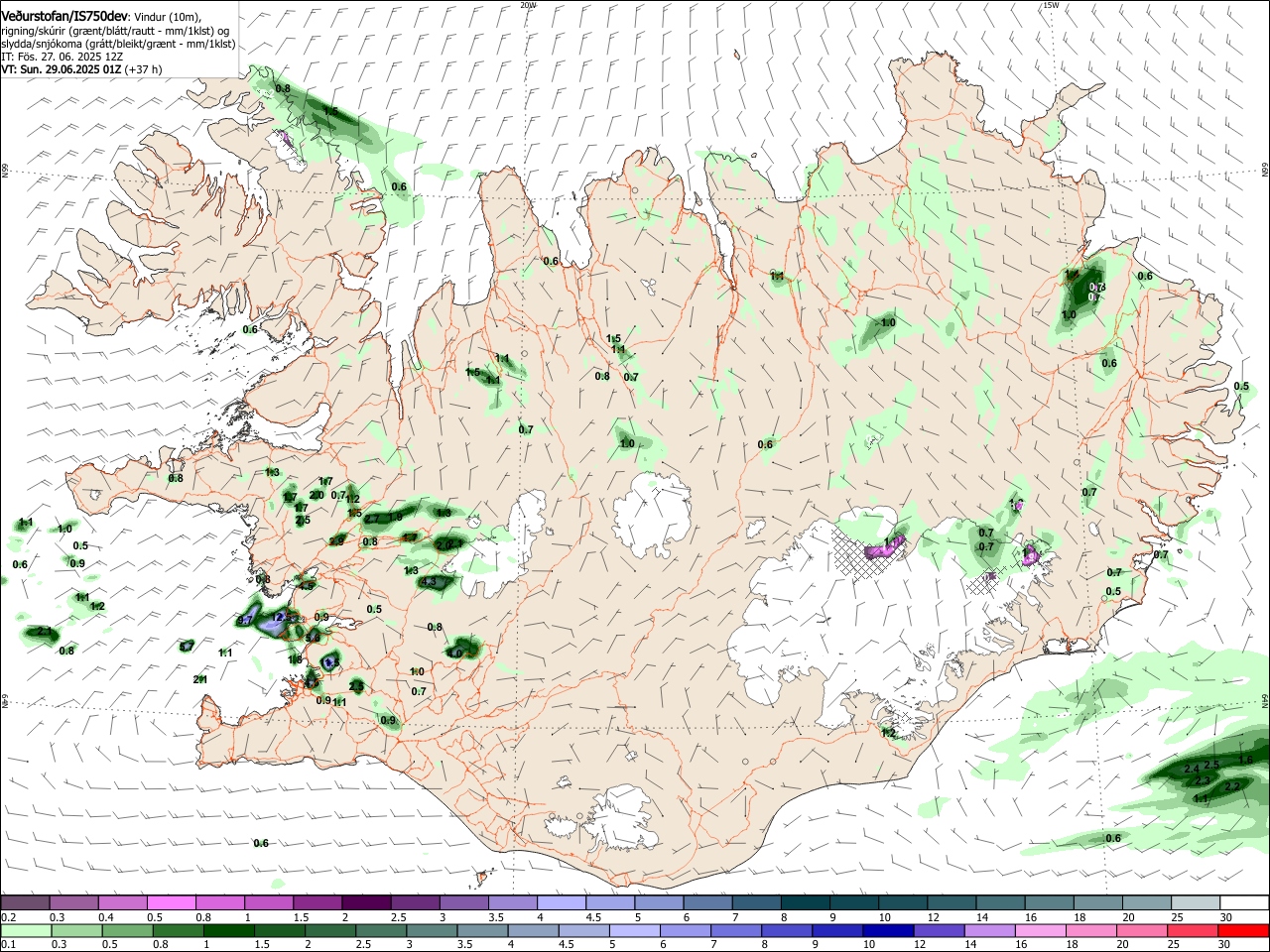Click the white swatch ending the snow scale
Viewport: 1270px width, 952px height.
pos(1244,903)
